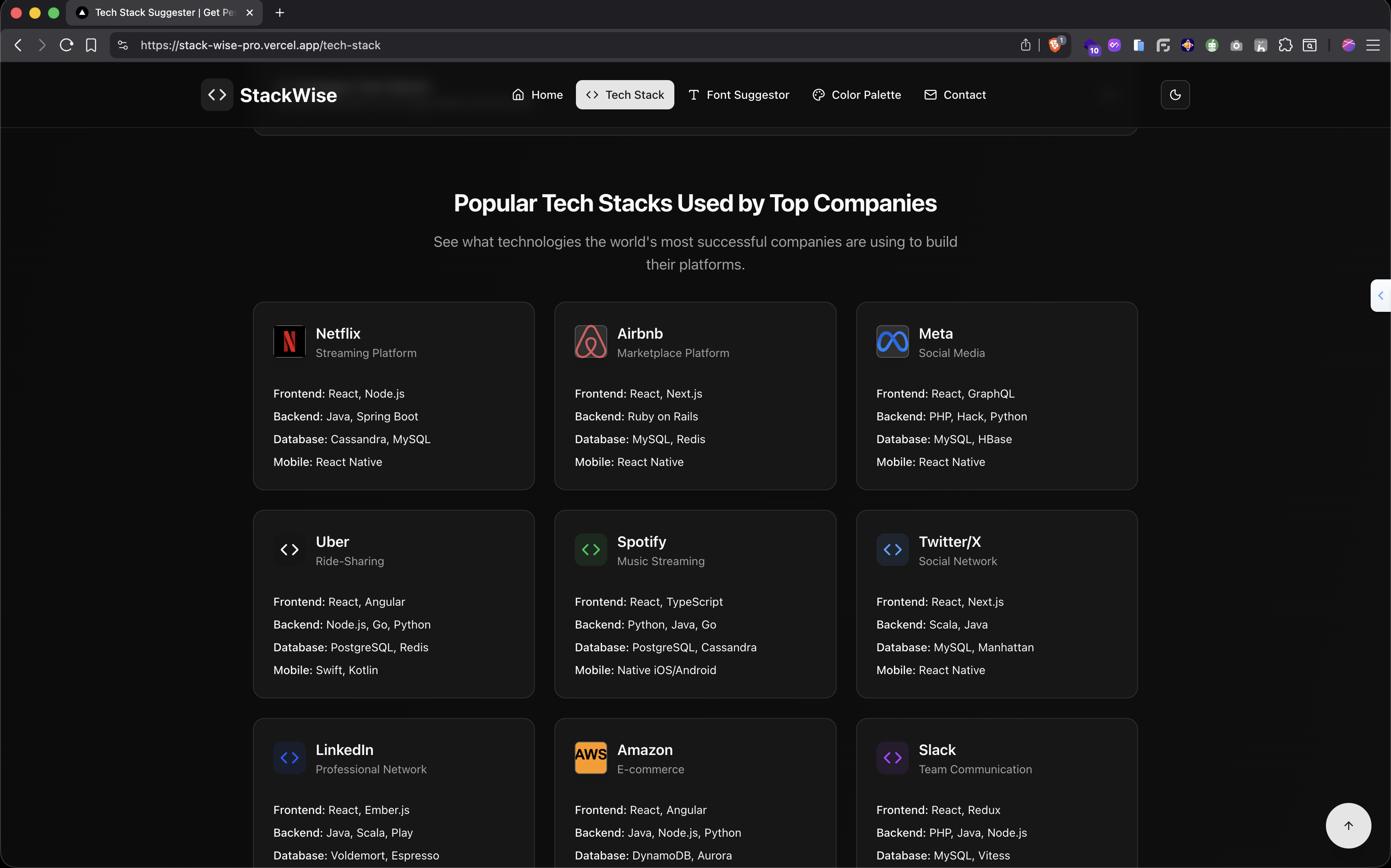Screen dimensions: 1391x868
Task: Open the Font Suggestor nav tab
Action: click(739, 95)
